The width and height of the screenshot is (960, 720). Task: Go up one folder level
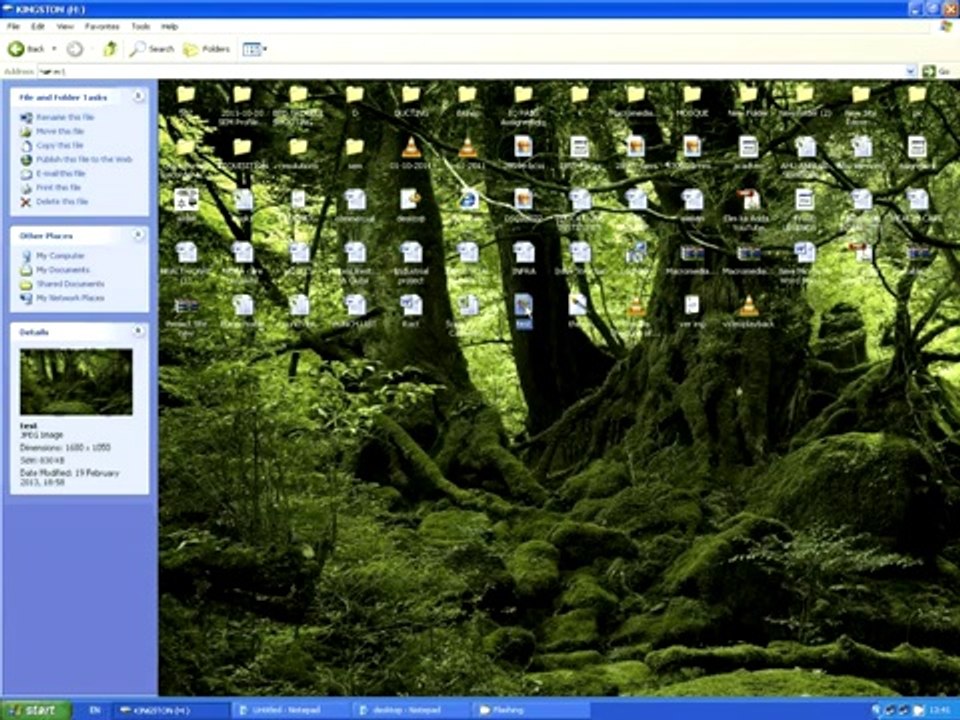[x=110, y=48]
